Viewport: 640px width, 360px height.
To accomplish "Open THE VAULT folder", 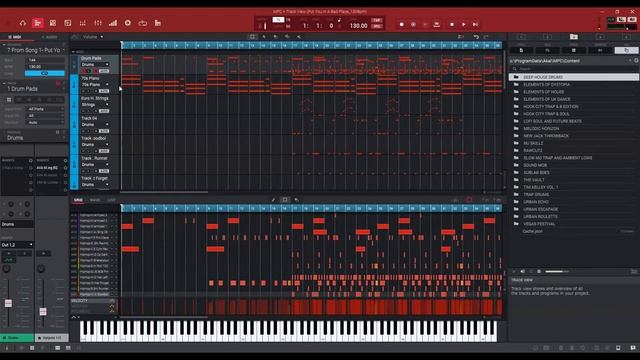I will coord(573,180).
